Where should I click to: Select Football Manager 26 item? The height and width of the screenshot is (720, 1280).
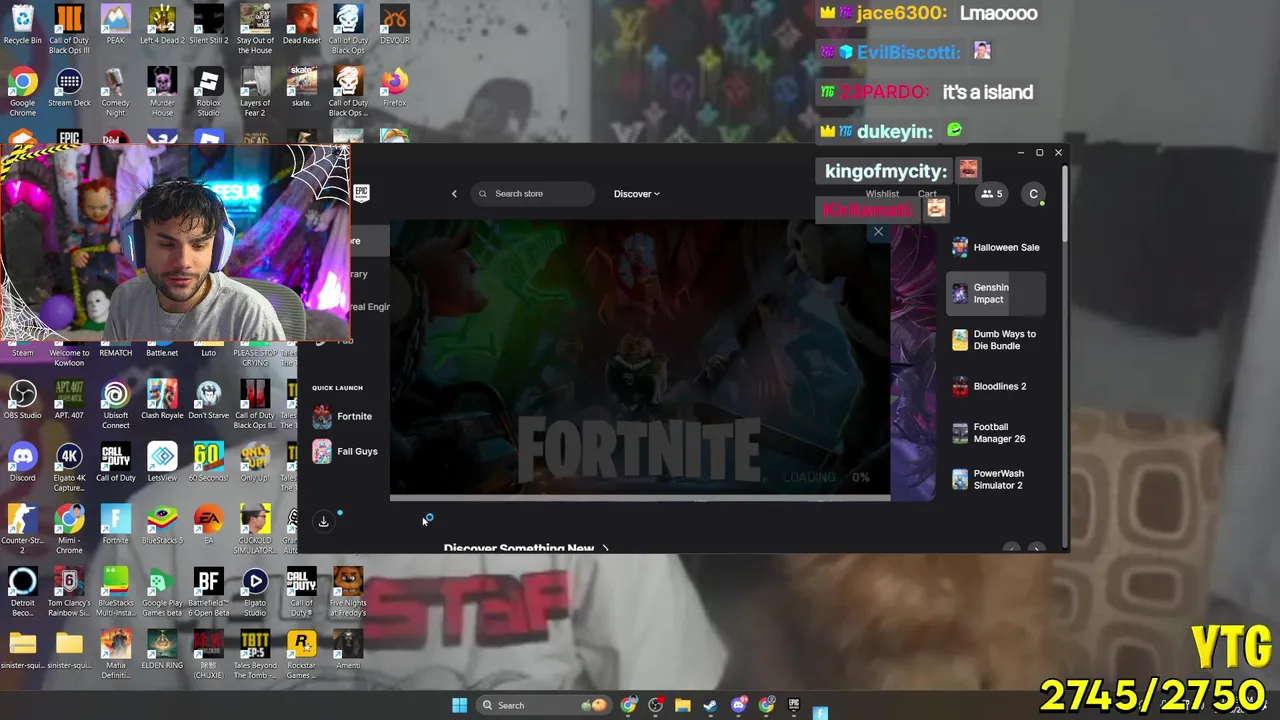pos(995,432)
